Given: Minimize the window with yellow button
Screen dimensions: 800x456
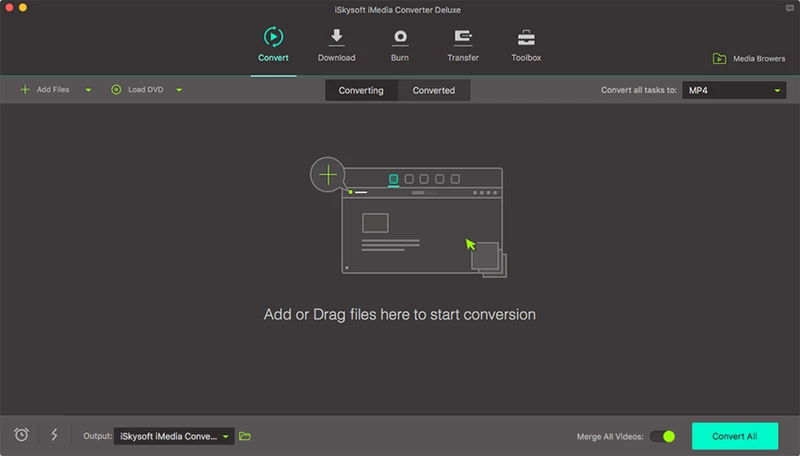Looking at the screenshot, I should [23, 7].
